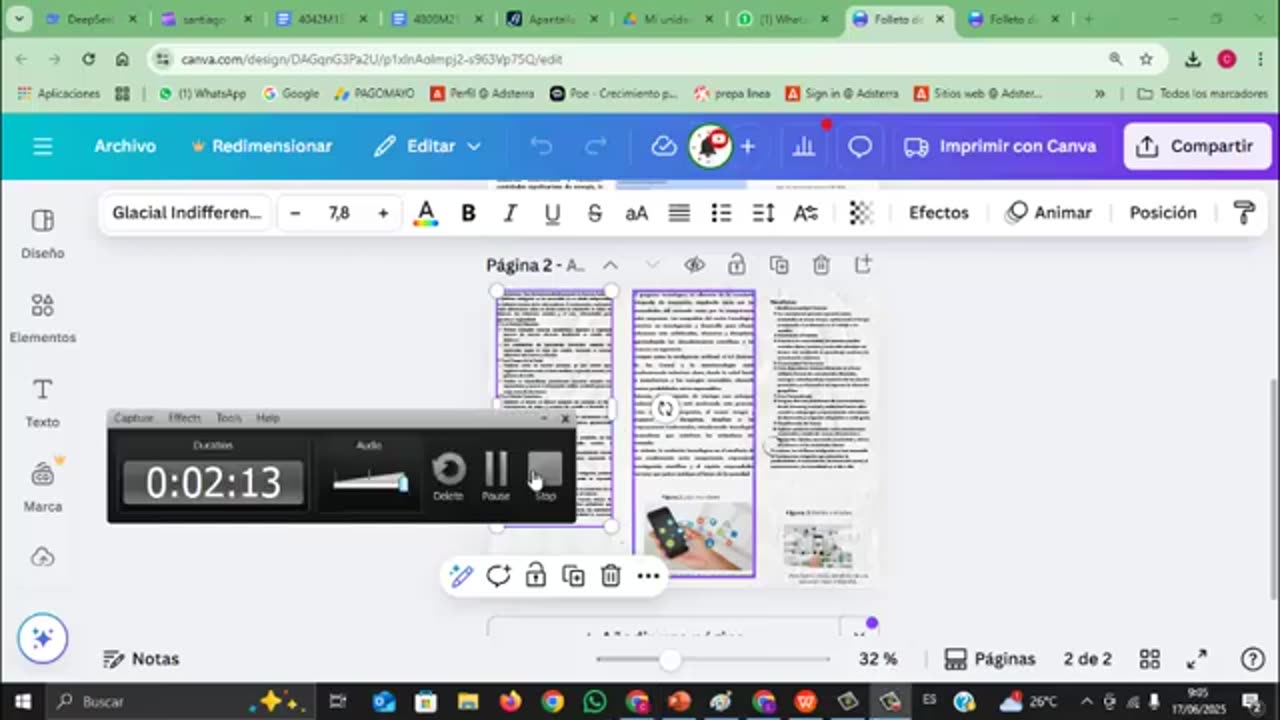Image resolution: width=1280 pixels, height=720 pixels.
Task: Add a new page after Página 2
Action: (862, 265)
